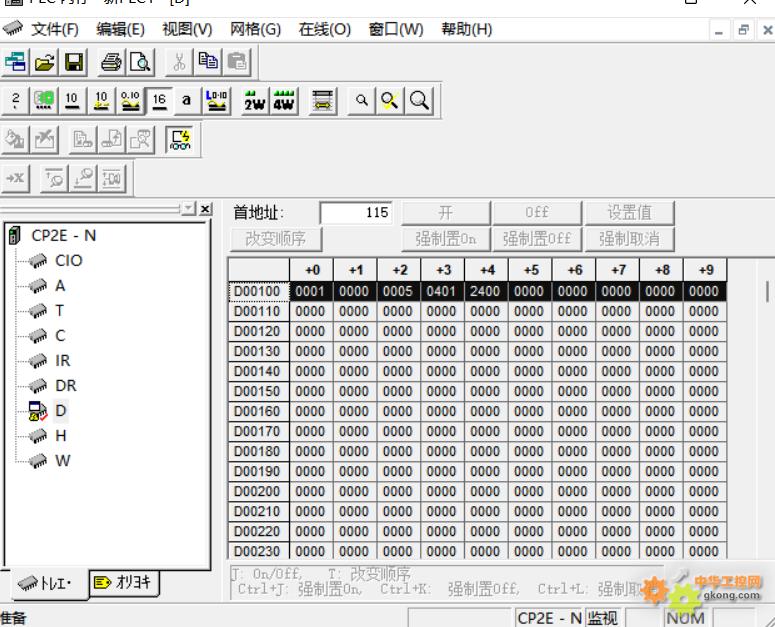
Task: Select the D memory area
Action: click(x=60, y=411)
